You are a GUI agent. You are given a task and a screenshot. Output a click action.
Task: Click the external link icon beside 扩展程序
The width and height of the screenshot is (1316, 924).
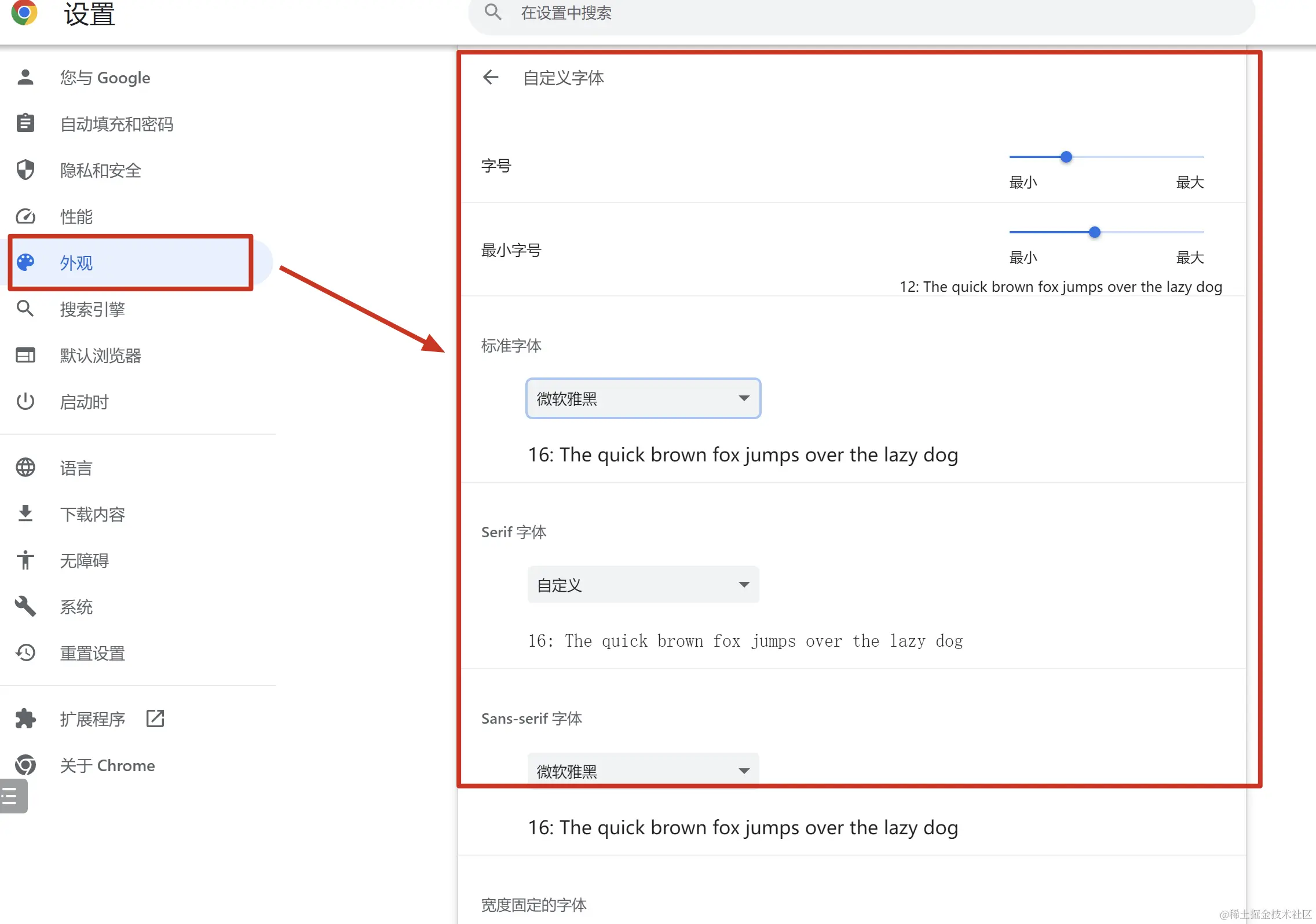click(155, 718)
